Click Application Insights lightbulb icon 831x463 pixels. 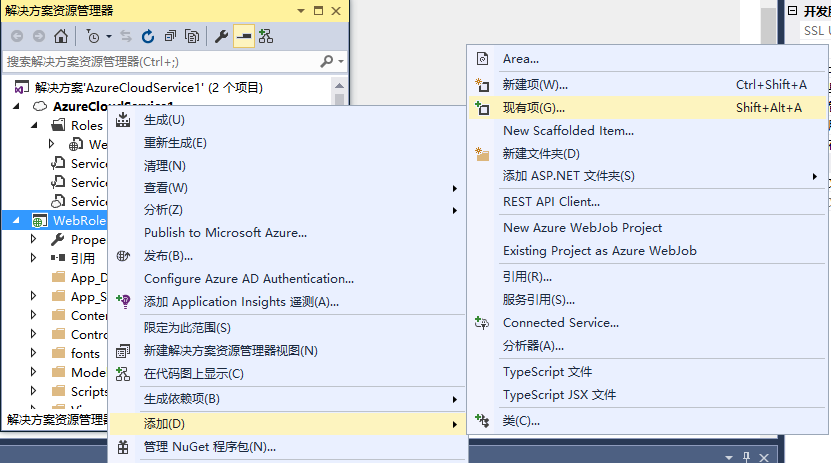click(x=123, y=301)
